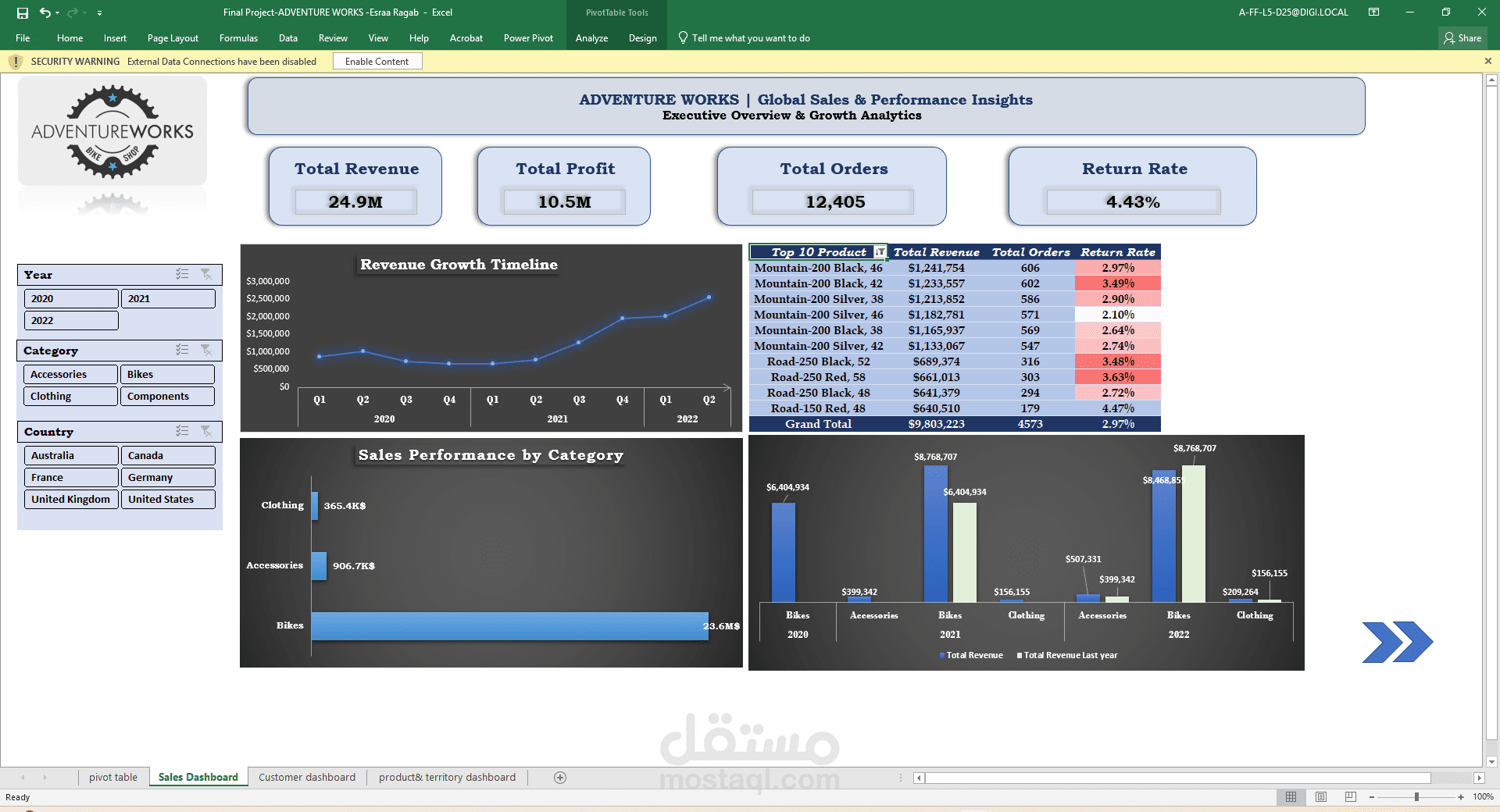The height and width of the screenshot is (812, 1500).
Task: Filter by Components category
Action: pos(167,396)
